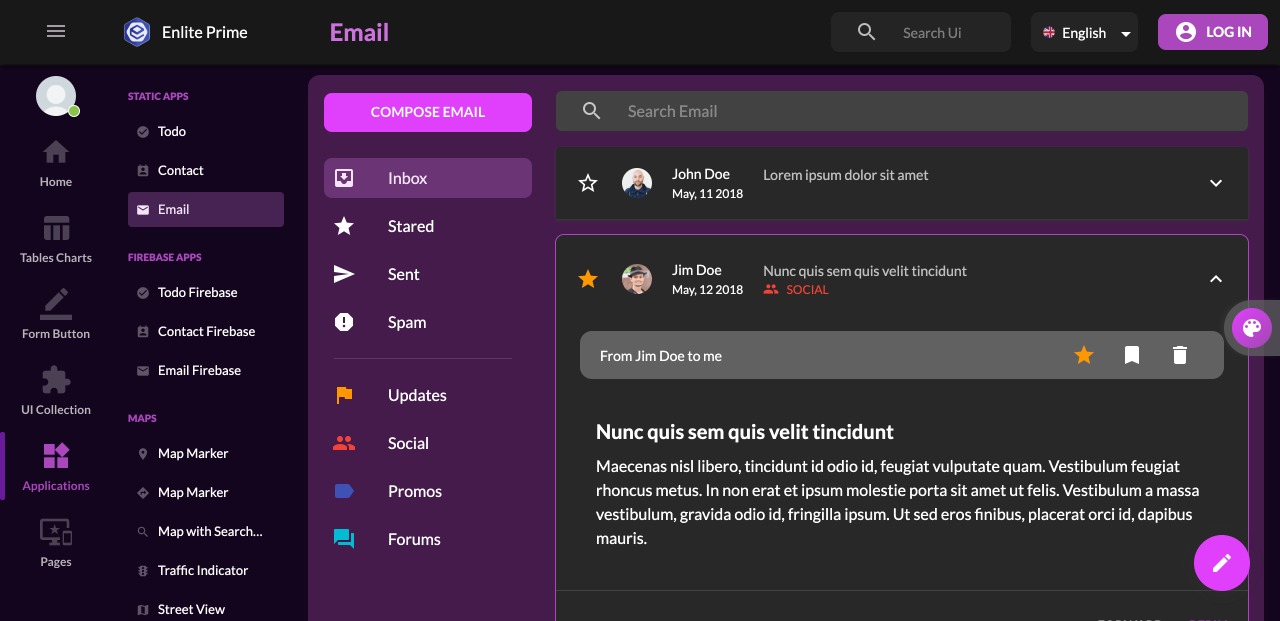Viewport: 1280px width, 621px height.
Task: Click the paper plane Sent icon
Action: tap(344, 274)
